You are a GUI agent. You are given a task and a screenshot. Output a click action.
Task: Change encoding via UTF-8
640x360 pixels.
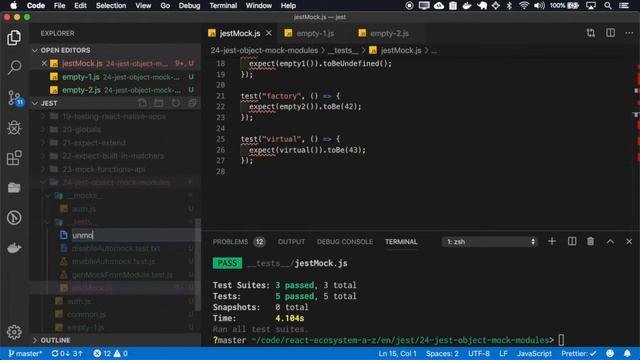479,353
